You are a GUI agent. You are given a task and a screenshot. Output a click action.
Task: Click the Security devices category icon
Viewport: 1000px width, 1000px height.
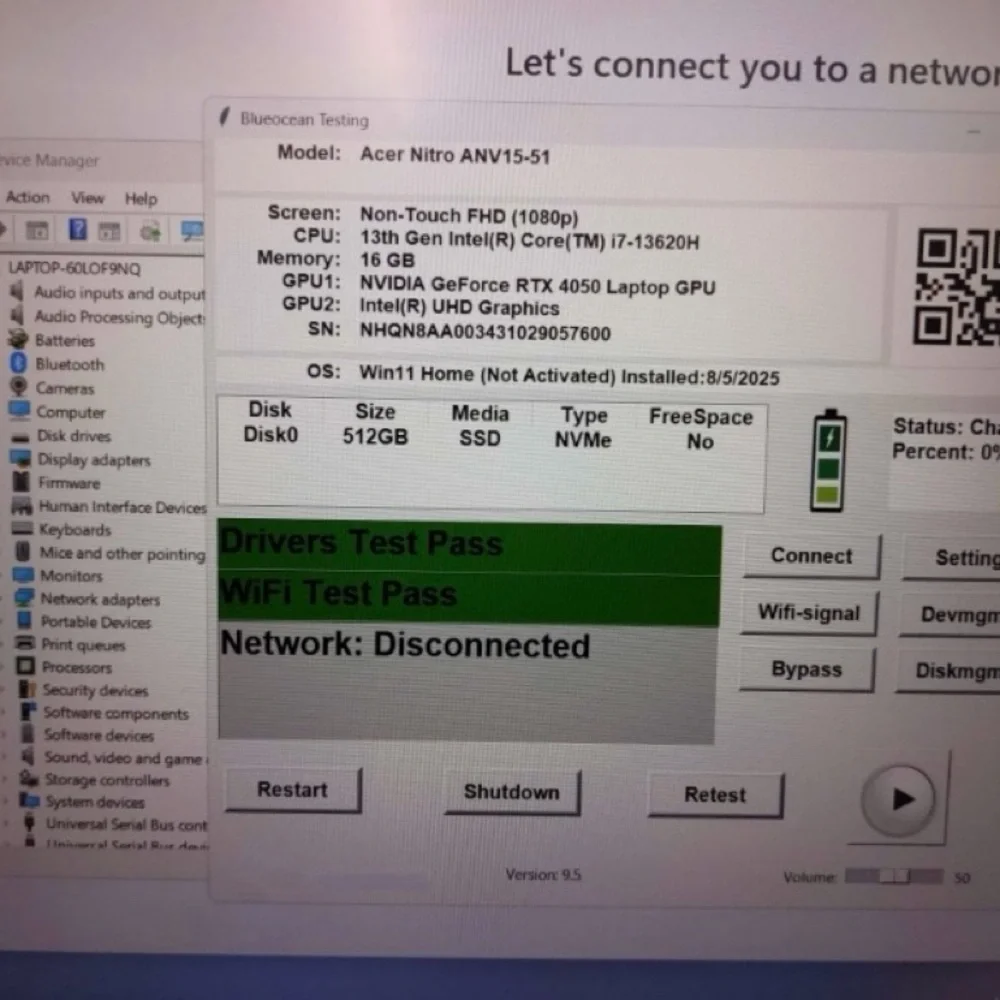tap(27, 689)
